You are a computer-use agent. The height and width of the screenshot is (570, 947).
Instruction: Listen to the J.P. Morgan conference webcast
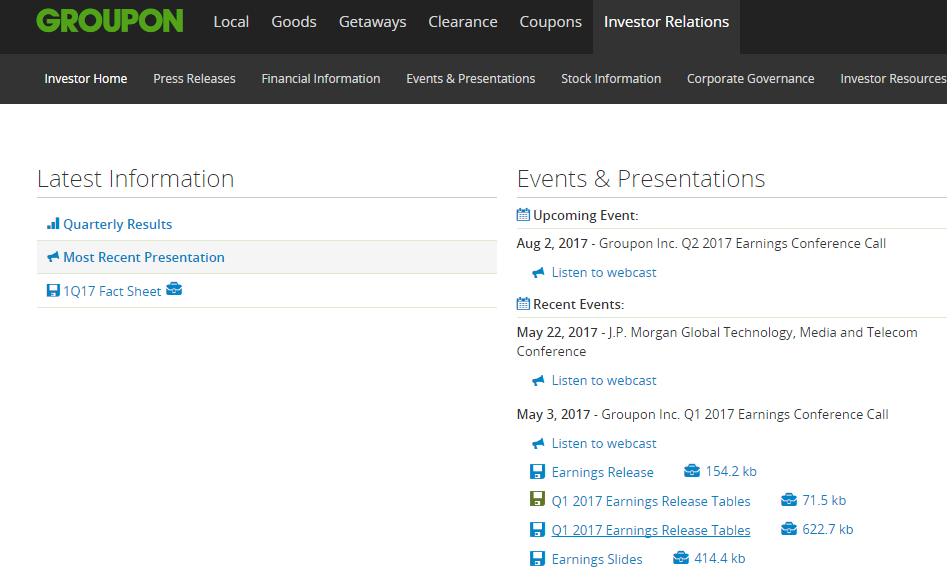pos(603,380)
